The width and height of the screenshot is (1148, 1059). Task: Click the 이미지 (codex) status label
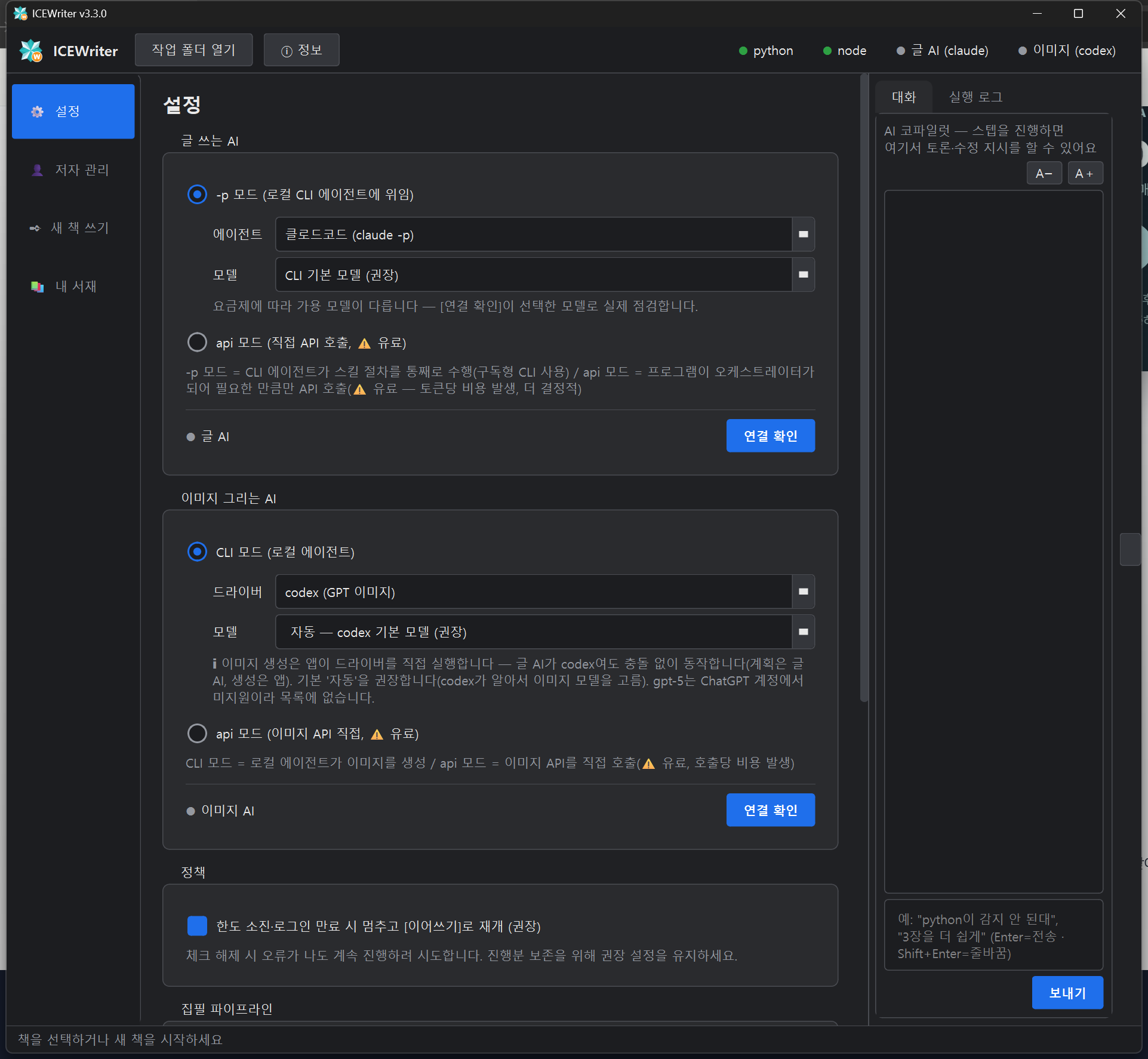(x=1074, y=51)
